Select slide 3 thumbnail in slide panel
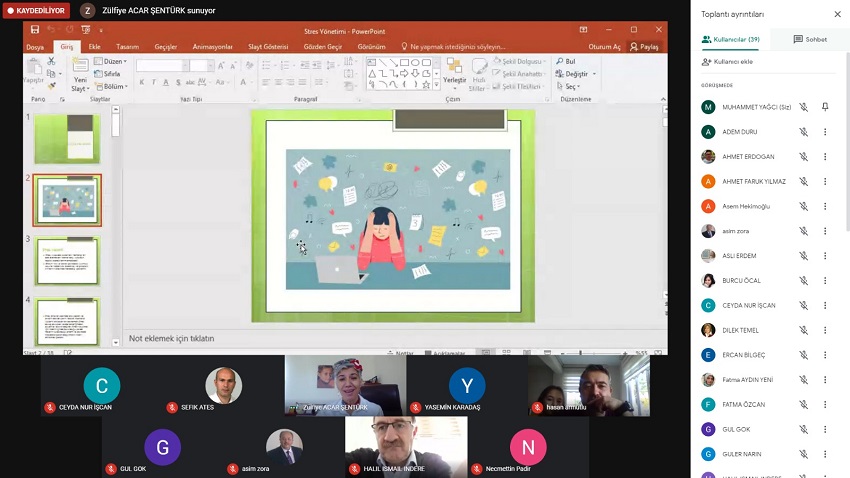 [x=67, y=260]
